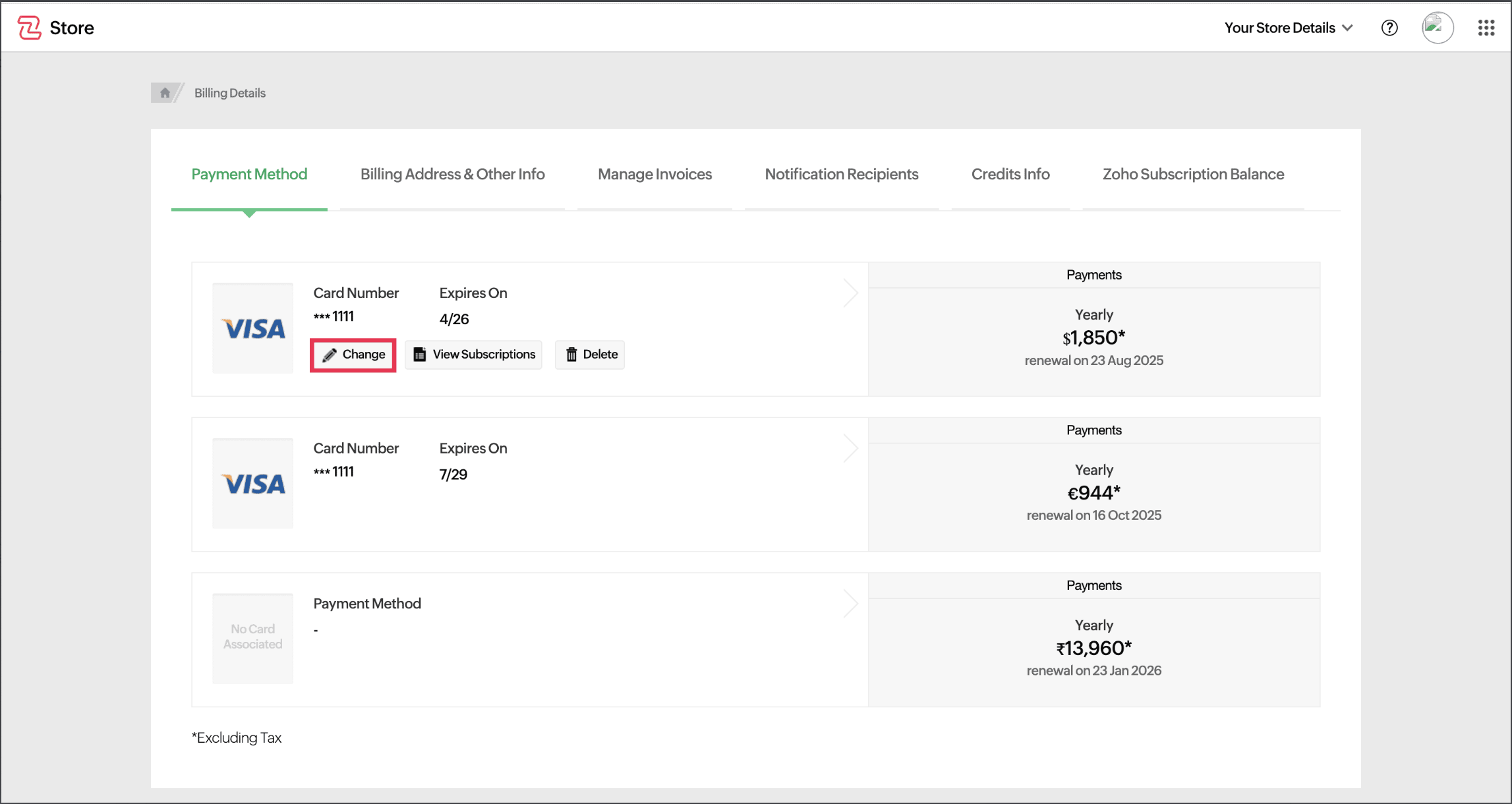
Task: Open Zoho Subscription Balance tab
Action: click(x=1193, y=174)
